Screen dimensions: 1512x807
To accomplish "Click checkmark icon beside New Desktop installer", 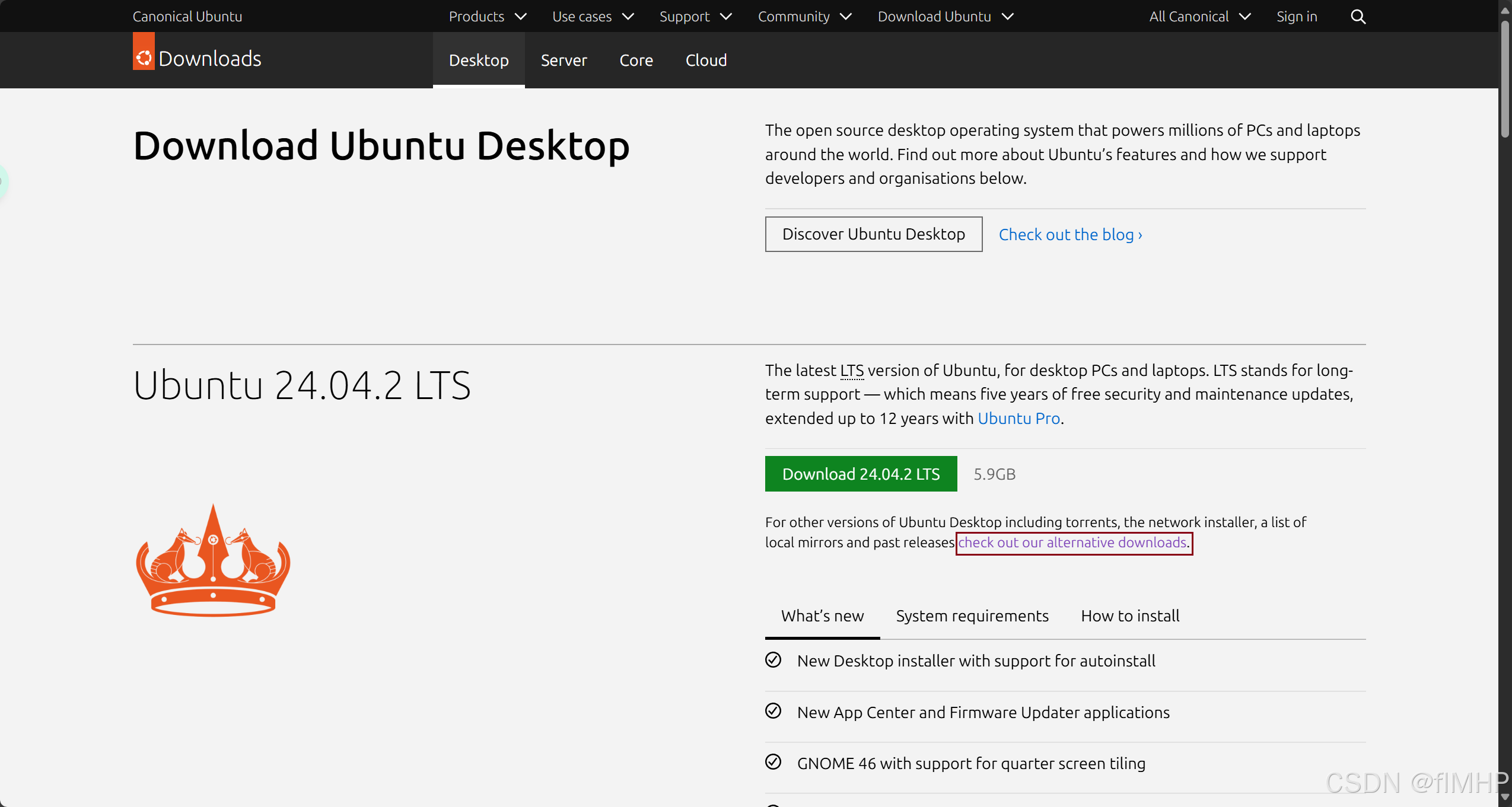I will (x=773, y=660).
